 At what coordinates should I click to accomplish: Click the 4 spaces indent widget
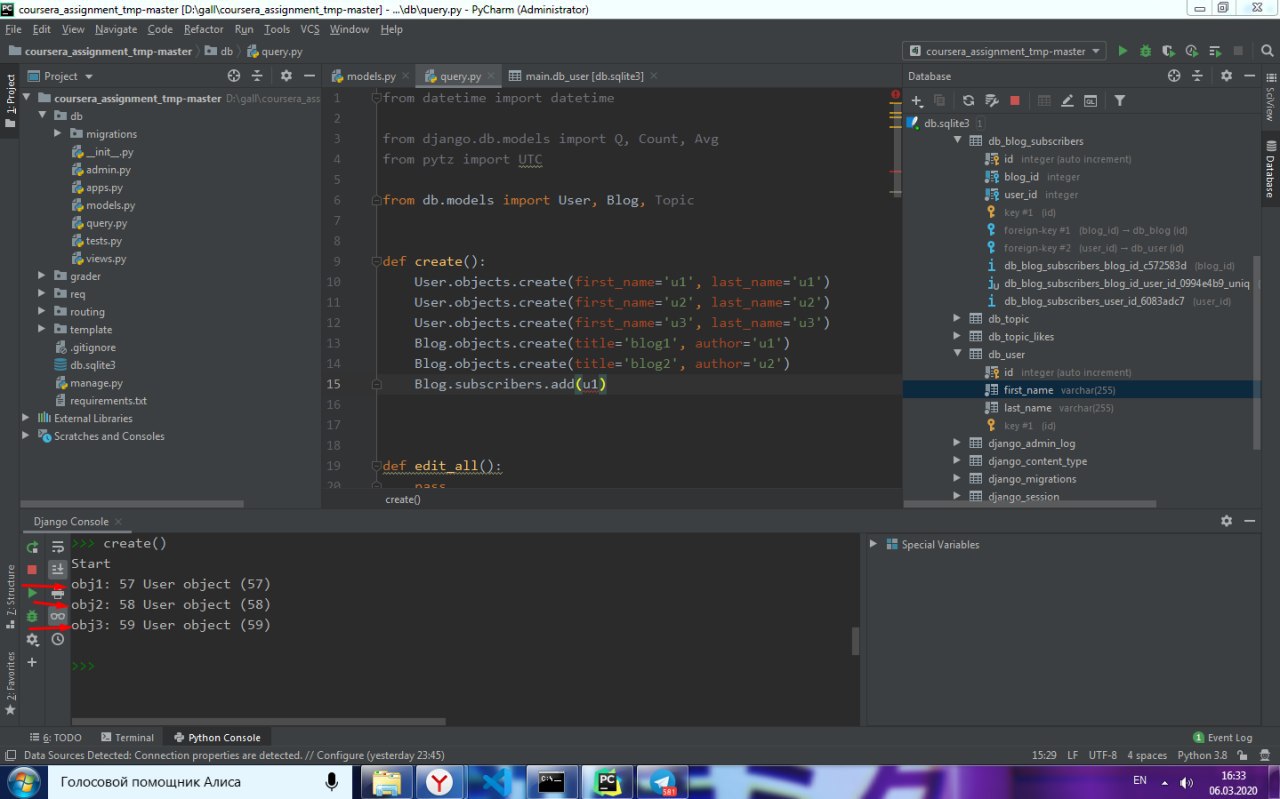point(1147,755)
